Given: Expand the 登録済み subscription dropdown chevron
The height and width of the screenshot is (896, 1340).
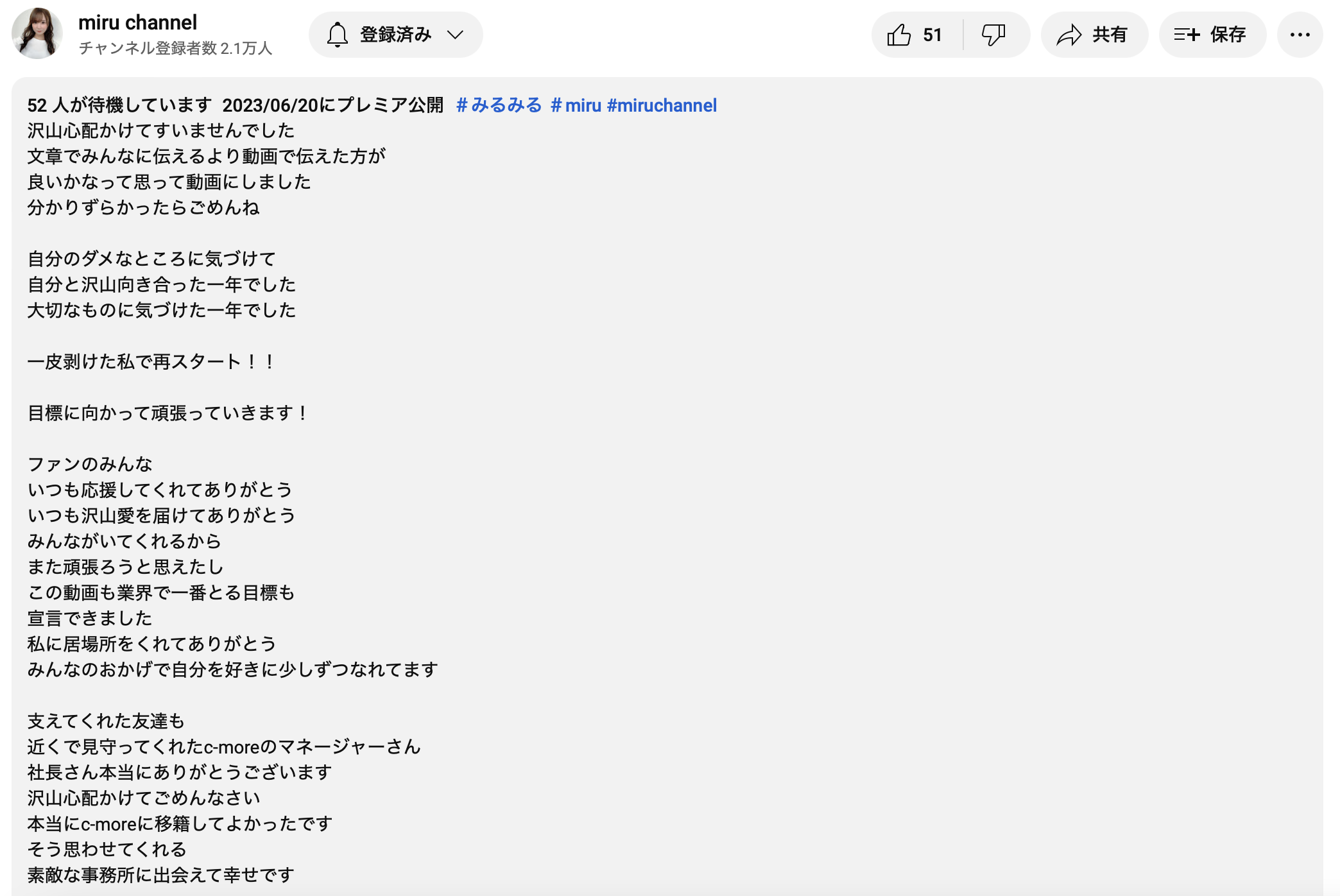Looking at the screenshot, I should tap(456, 35).
